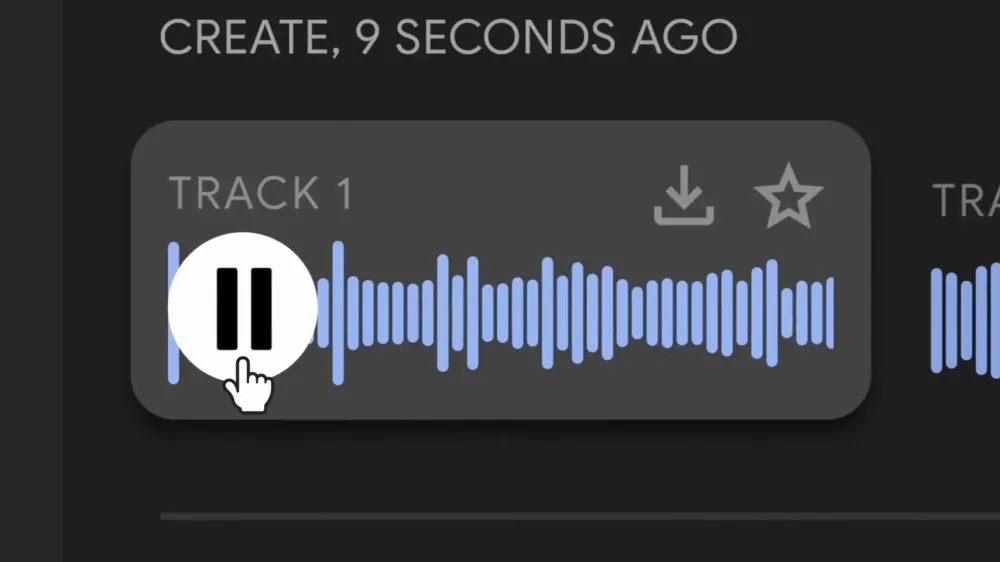Click the first waveform bar of Track 1
This screenshot has width=1000, height=562.
coord(173,313)
